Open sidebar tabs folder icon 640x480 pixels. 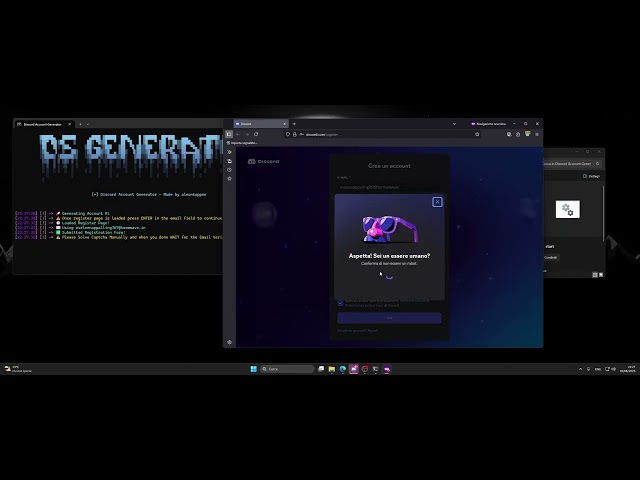click(229, 161)
